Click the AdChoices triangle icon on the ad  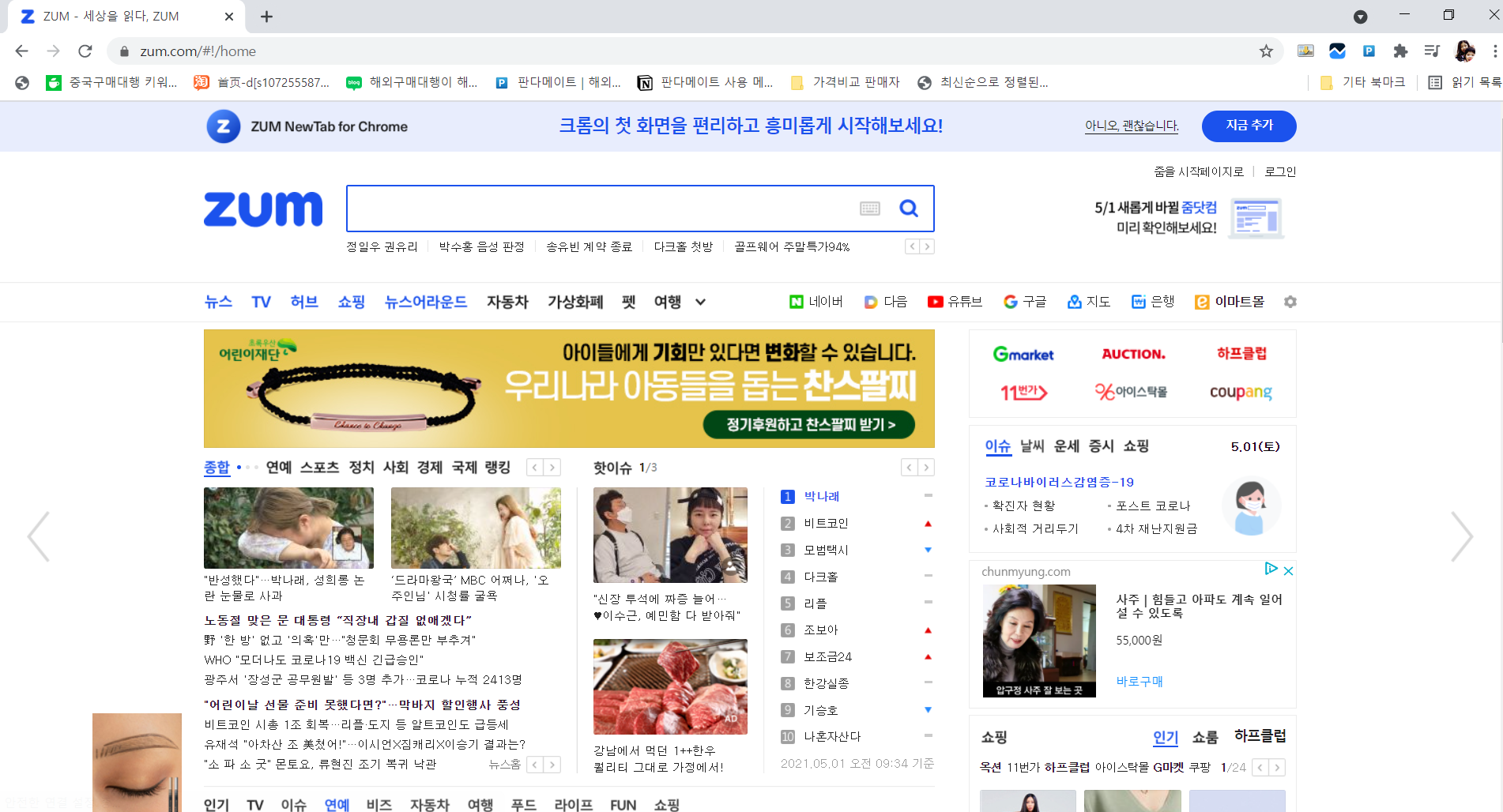(x=1271, y=569)
